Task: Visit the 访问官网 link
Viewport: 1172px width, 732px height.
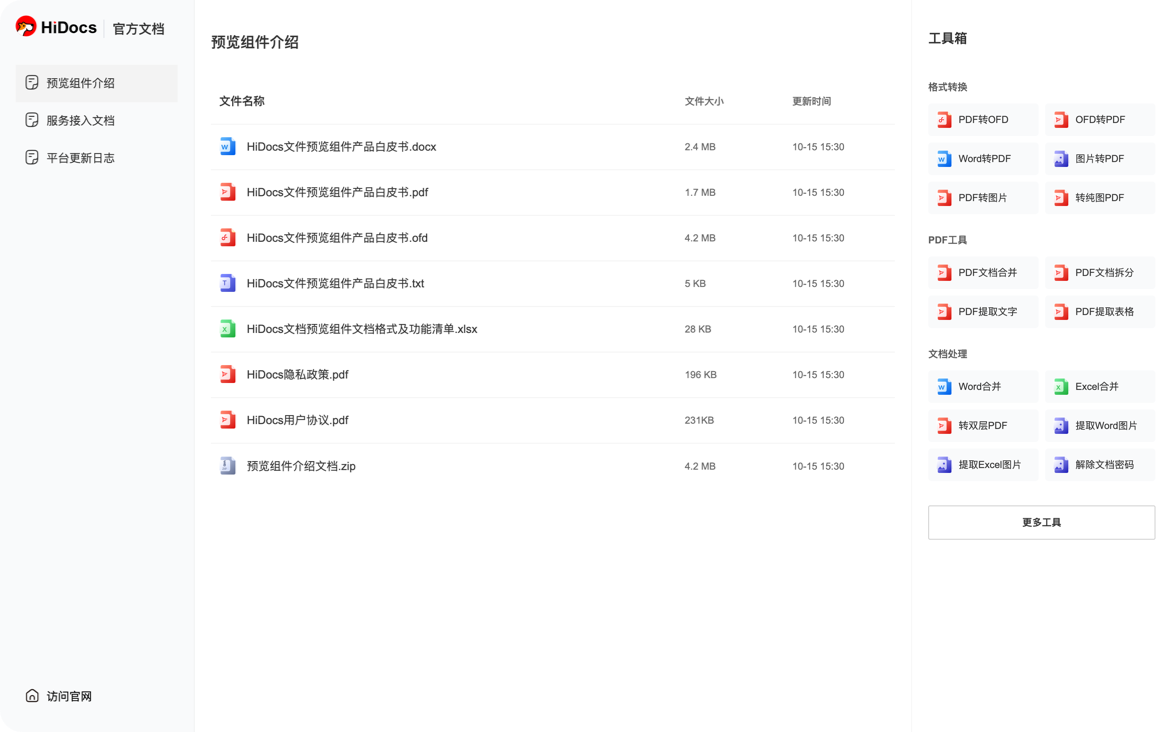Action: [58, 696]
